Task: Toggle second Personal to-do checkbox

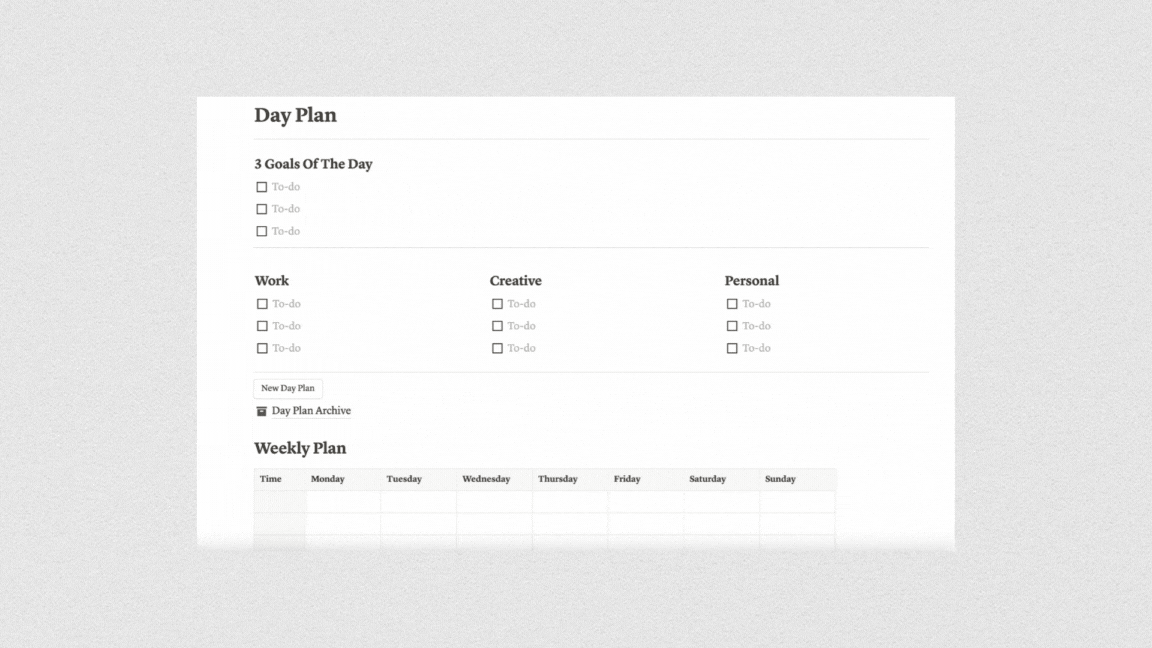Action: [x=732, y=326]
